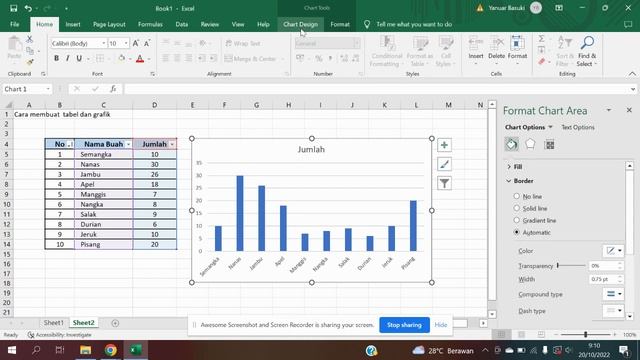Click the Jumlah chart title

point(311,149)
